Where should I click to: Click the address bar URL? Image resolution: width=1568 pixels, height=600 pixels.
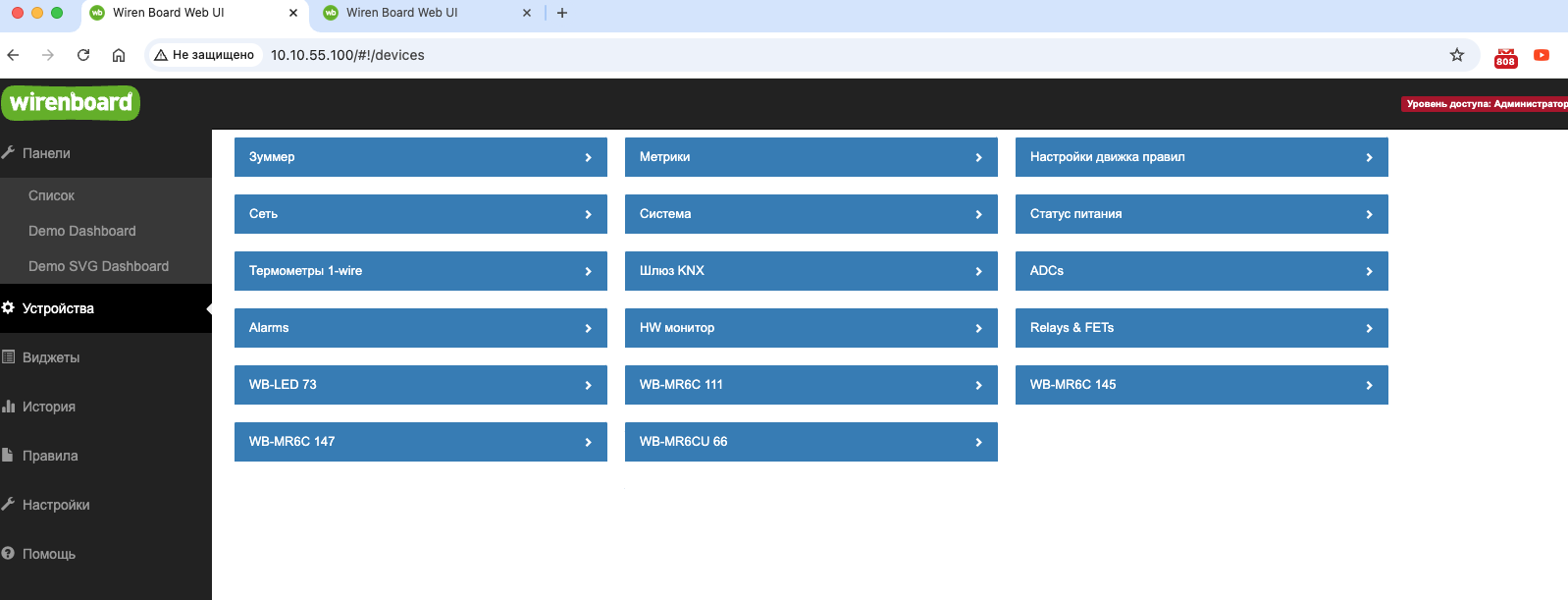click(347, 55)
